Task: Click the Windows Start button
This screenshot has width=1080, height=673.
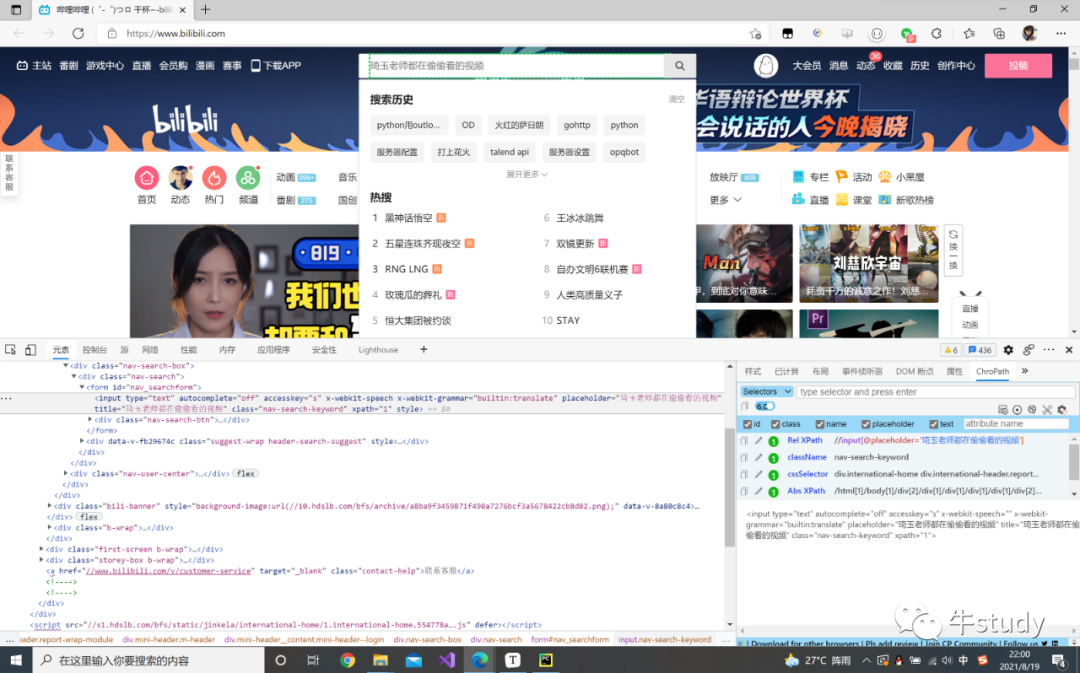Action: click(16, 660)
